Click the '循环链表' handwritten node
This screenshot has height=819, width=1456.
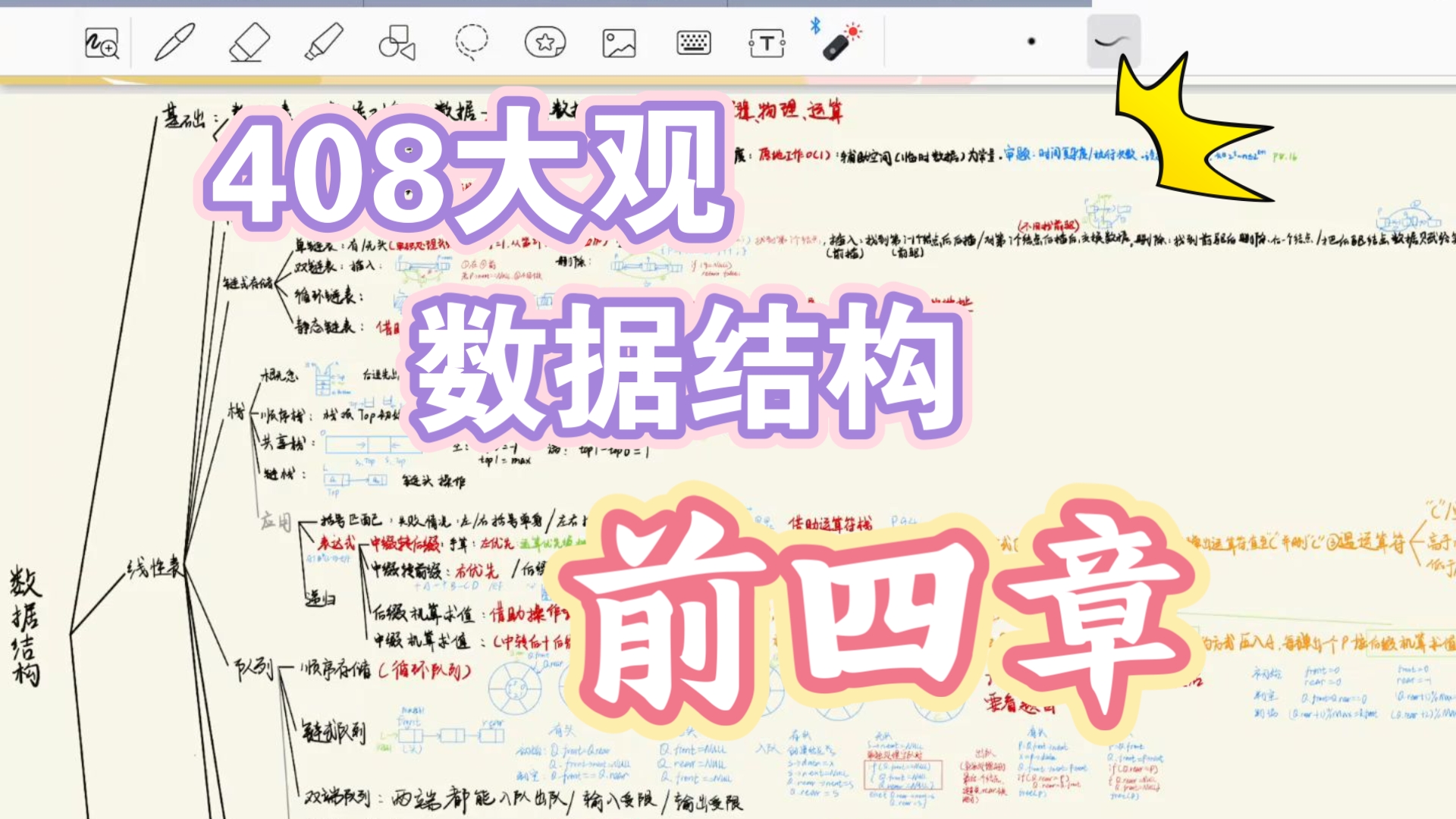pyautogui.click(x=325, y=296)
